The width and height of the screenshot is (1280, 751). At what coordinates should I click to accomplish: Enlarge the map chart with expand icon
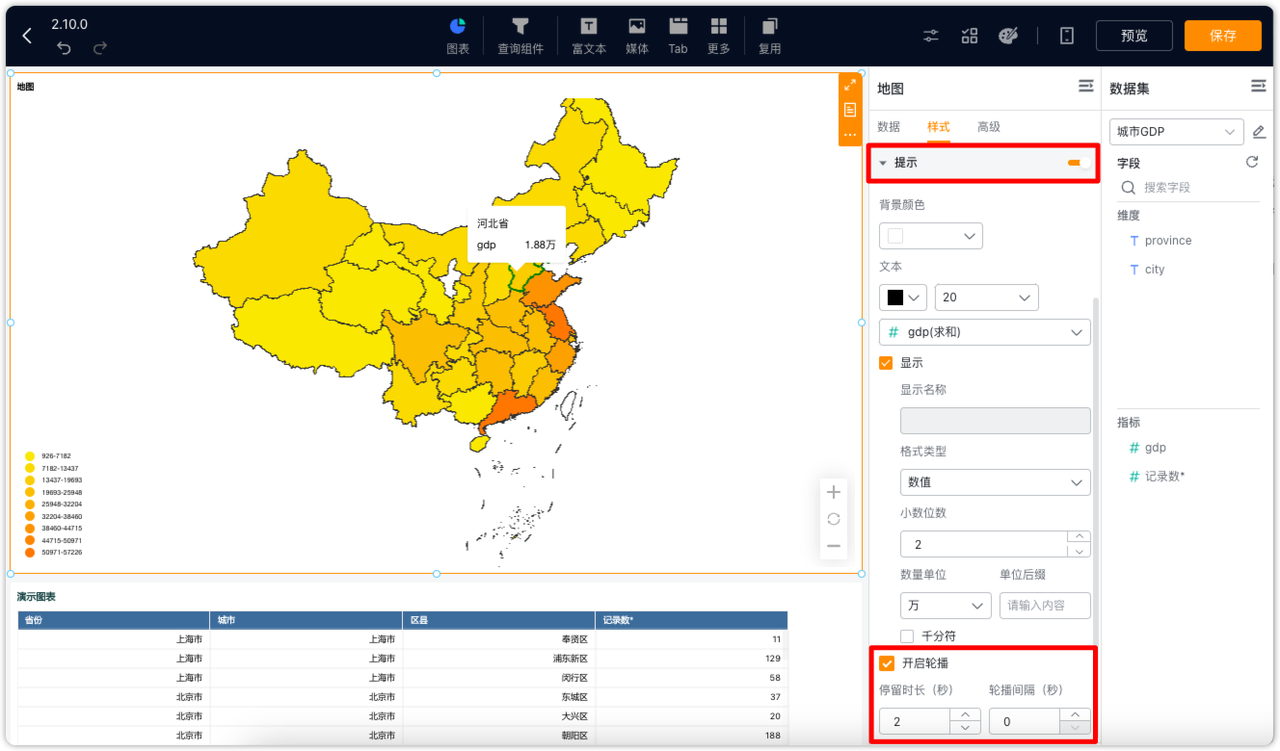click(x=850, y=85)
